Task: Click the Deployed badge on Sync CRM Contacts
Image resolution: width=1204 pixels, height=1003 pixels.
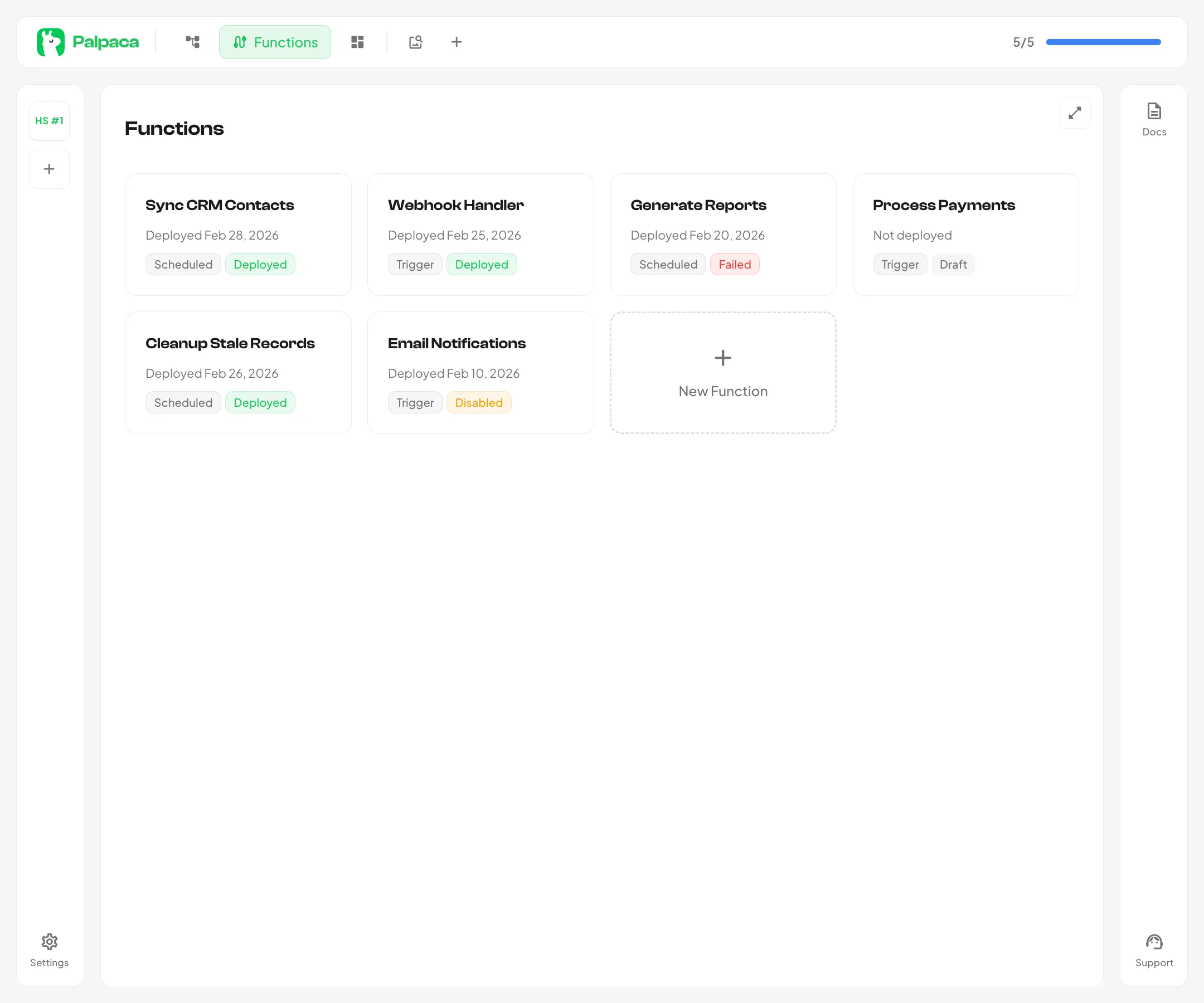Action: (260, 264)
